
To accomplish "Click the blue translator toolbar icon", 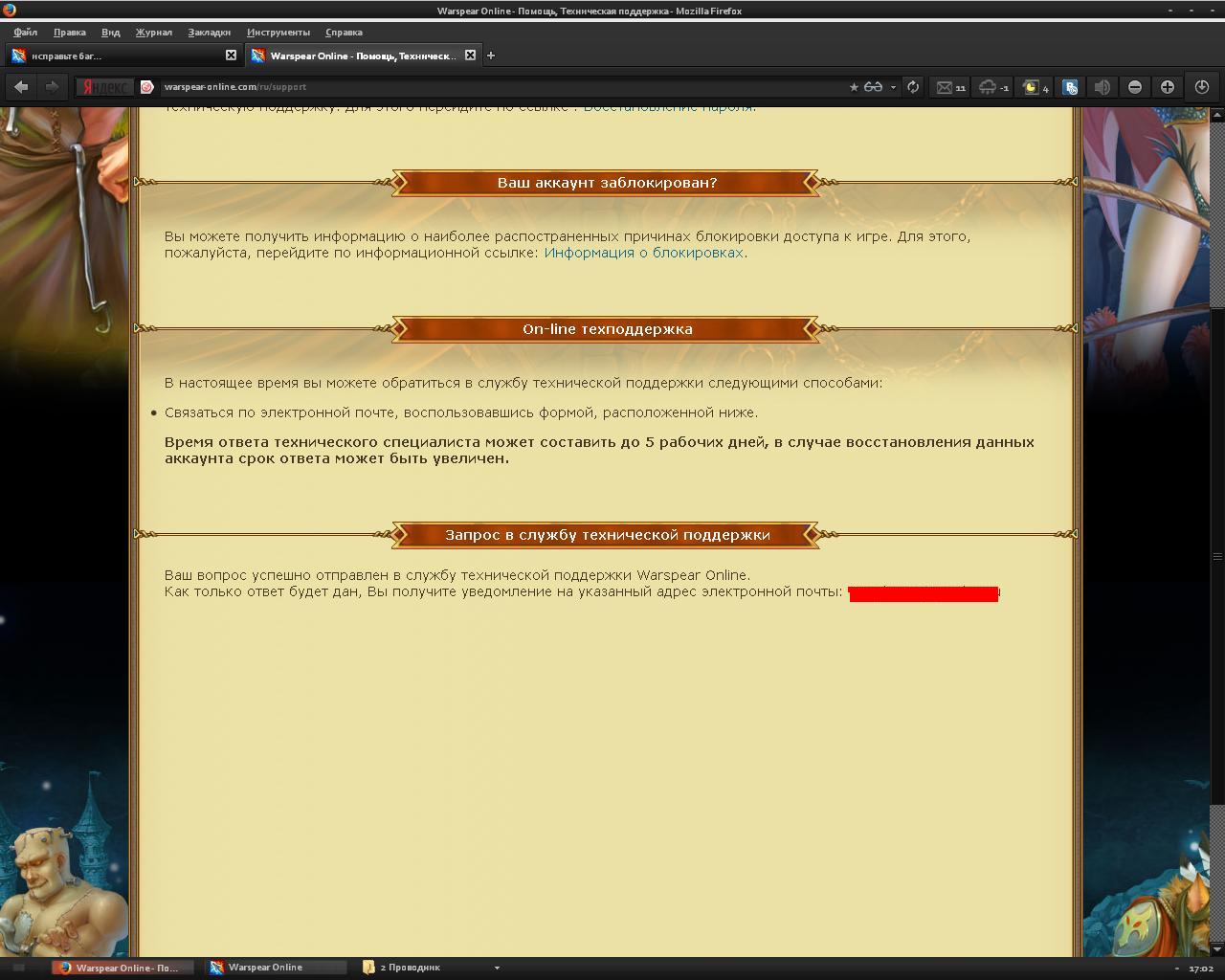I will (x=1071, y=87).
